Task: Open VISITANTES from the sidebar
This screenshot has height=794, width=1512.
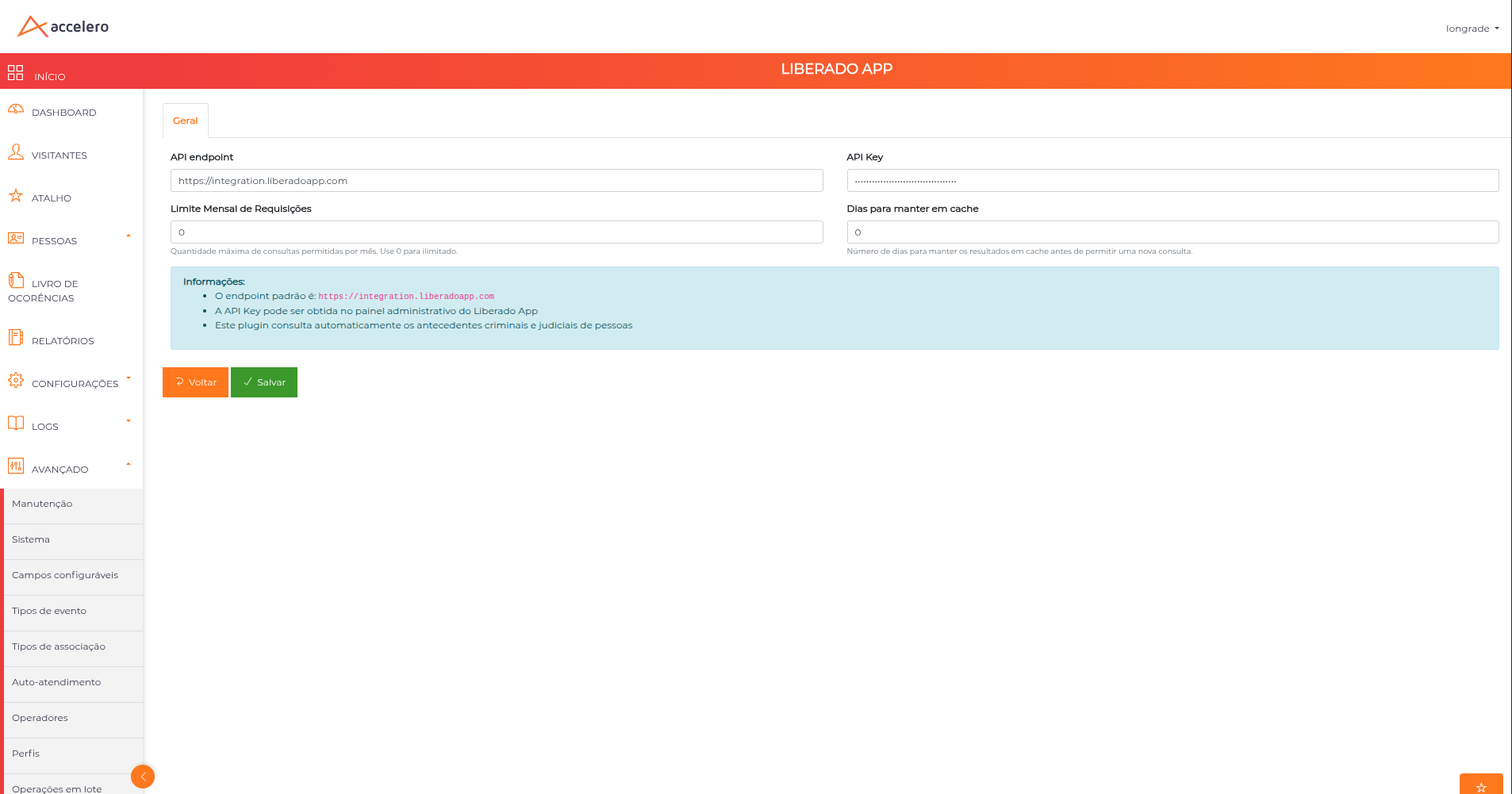Action: (x=59, y=155)
